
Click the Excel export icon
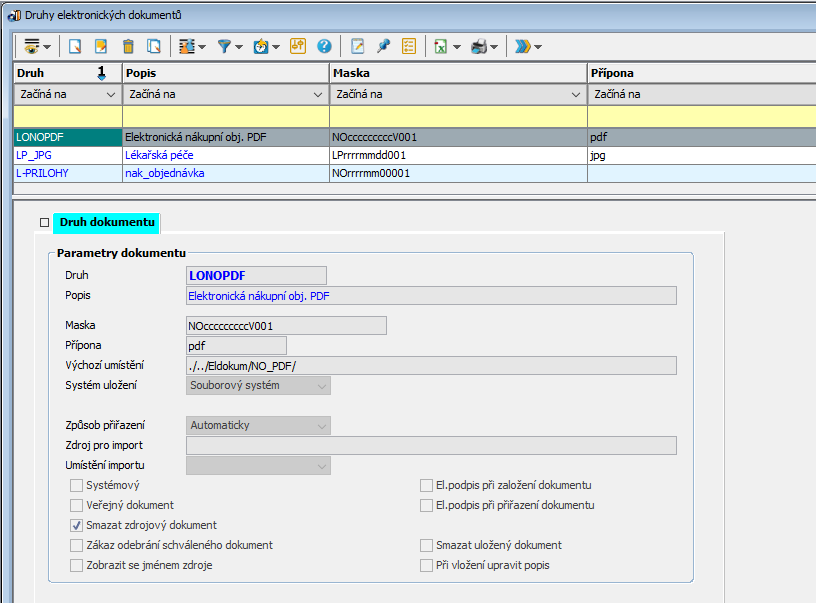[x=441, y=46]
